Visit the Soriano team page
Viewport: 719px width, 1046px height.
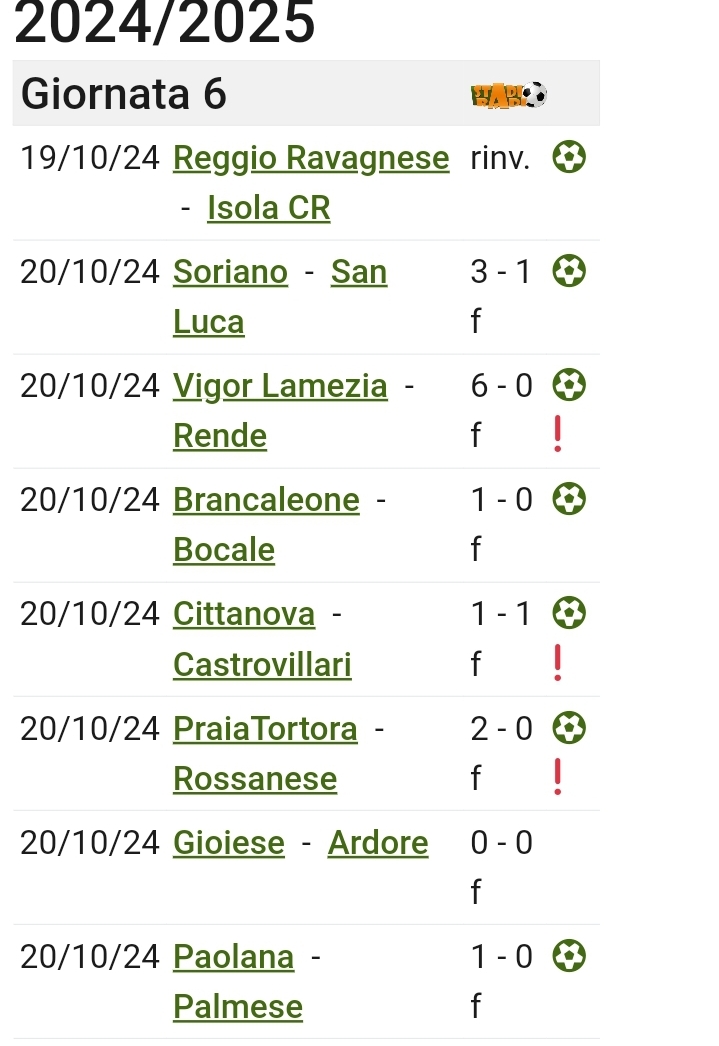tap(230, 272)
